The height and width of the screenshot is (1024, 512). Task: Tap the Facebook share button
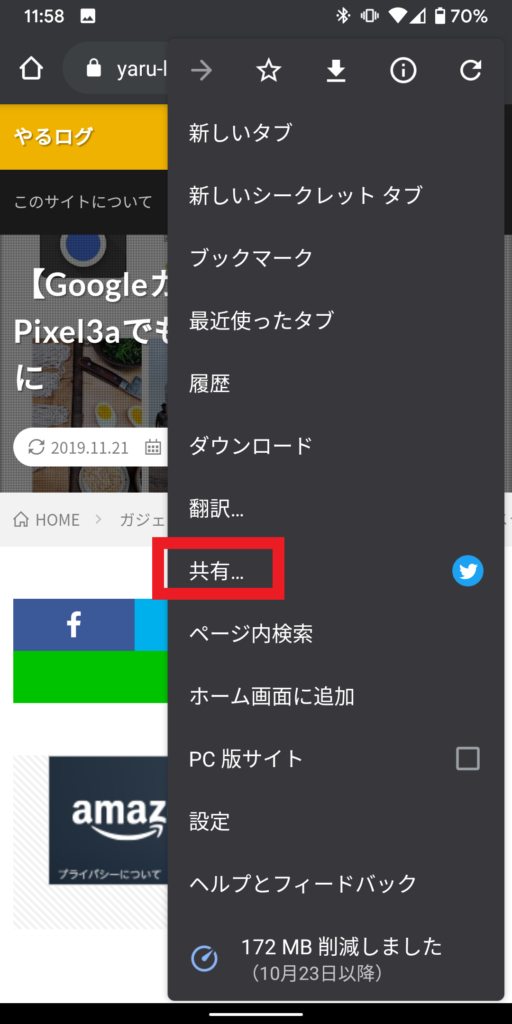point(74,625)
